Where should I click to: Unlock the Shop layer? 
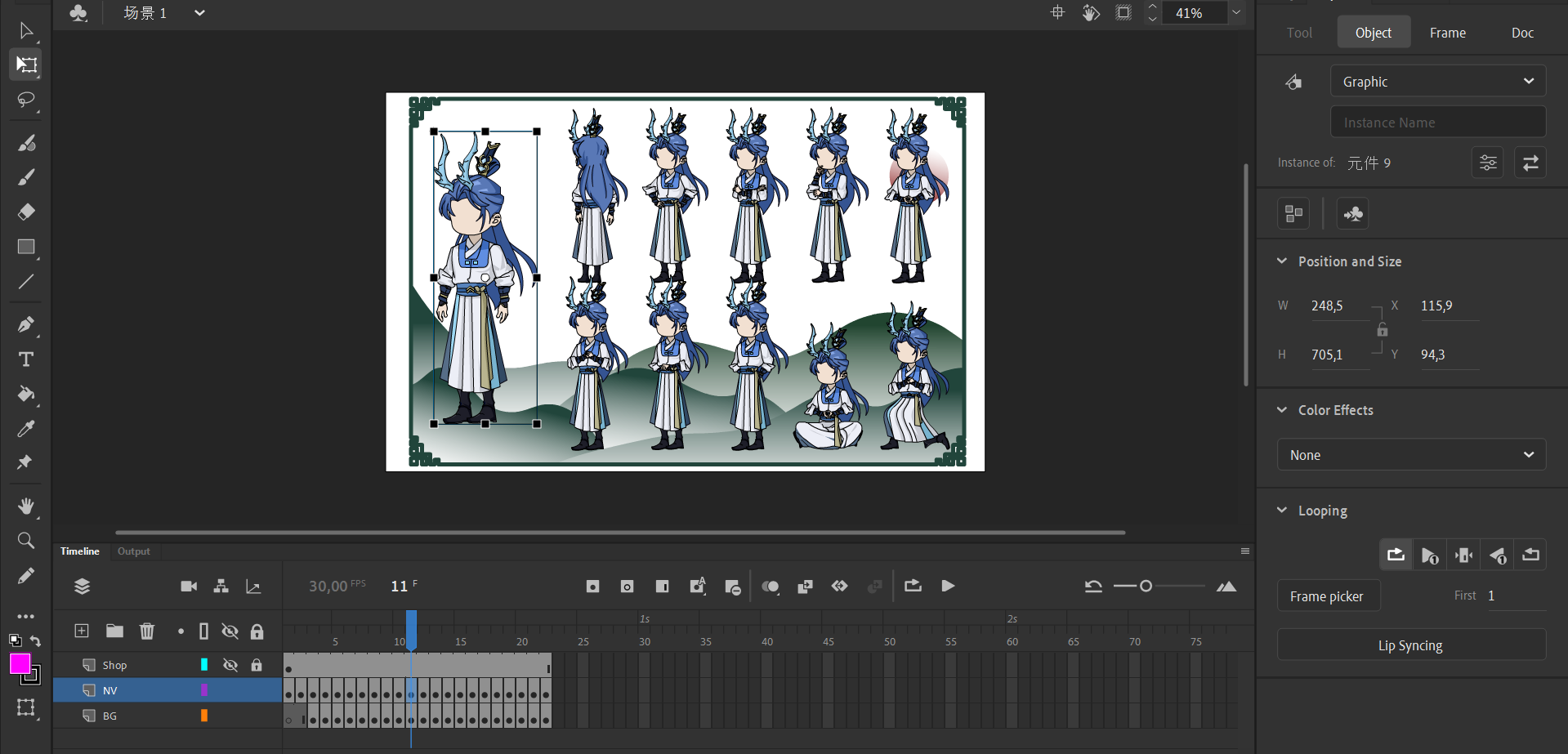[x=257, y=665]
